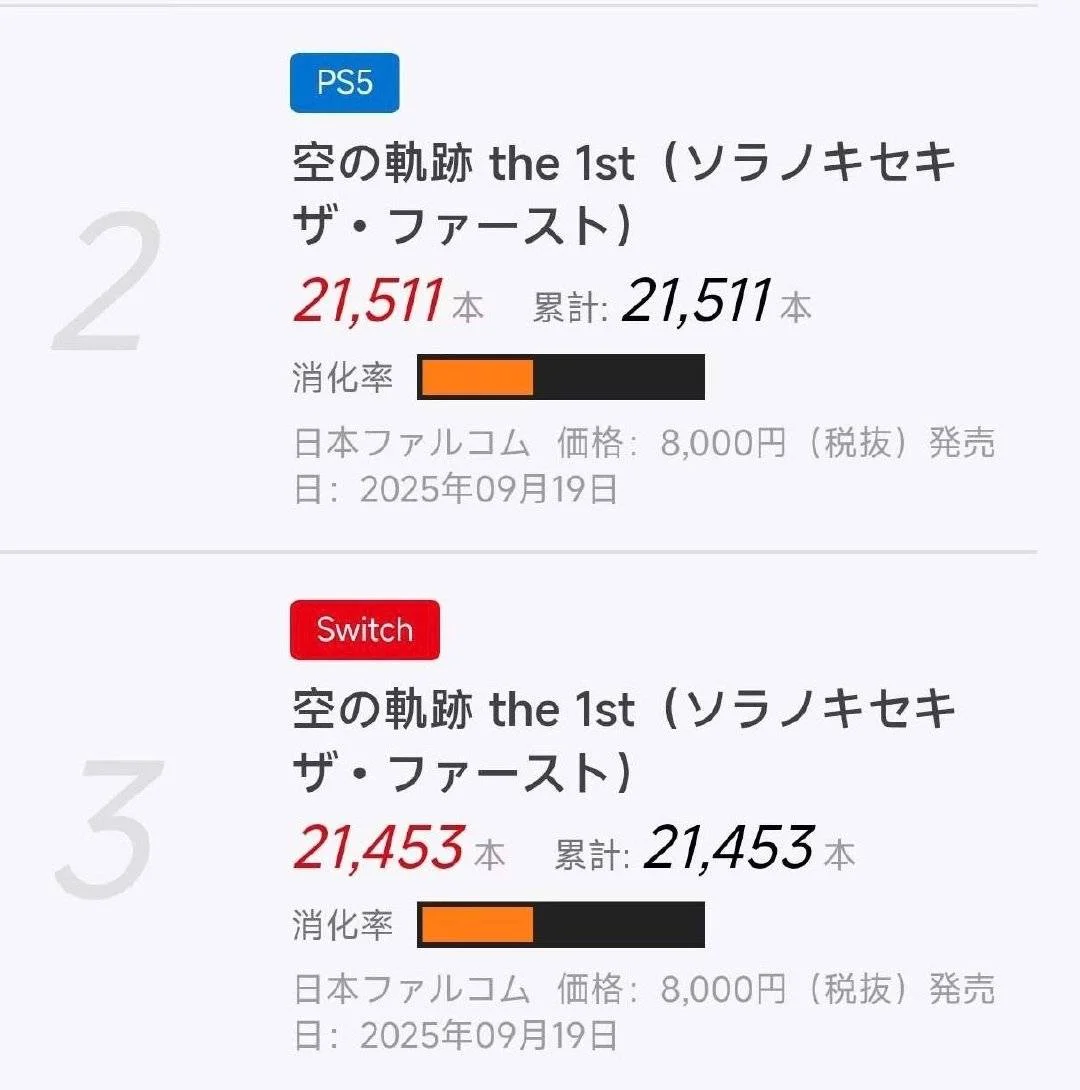Click the large rank number 3
The image size is (1080, 1090).
pyautogui.click(x=108, y=829)
